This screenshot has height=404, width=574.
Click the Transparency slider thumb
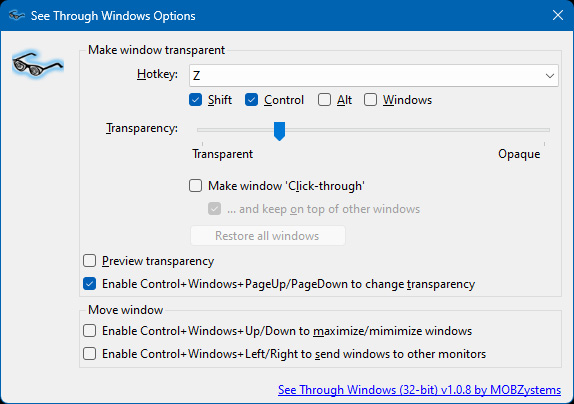point(279,131)
